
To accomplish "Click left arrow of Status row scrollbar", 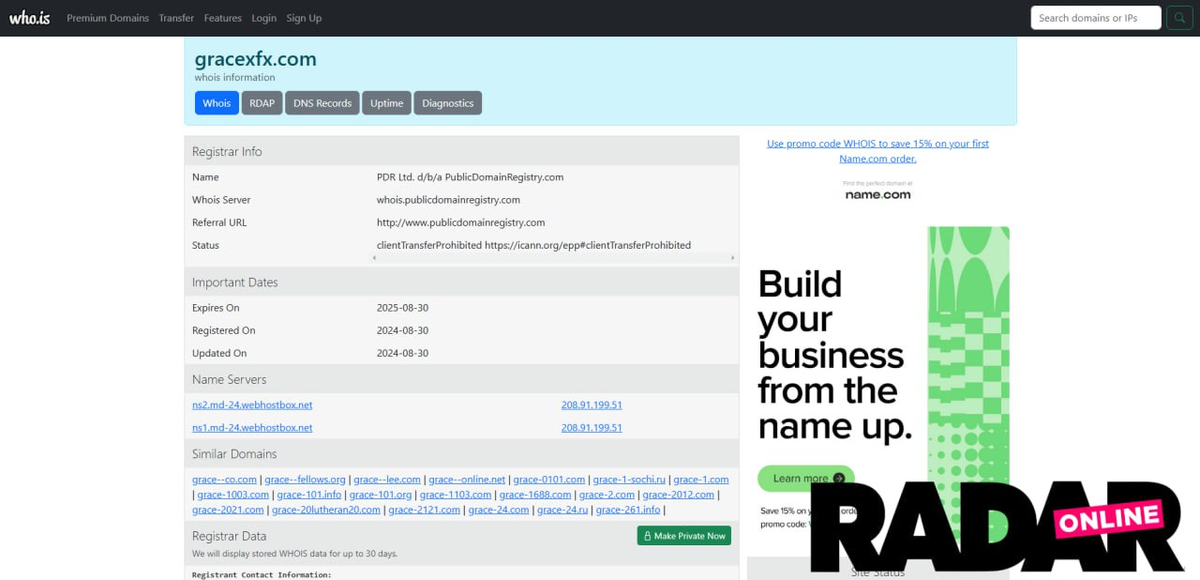I will click(x=375, y=258).
